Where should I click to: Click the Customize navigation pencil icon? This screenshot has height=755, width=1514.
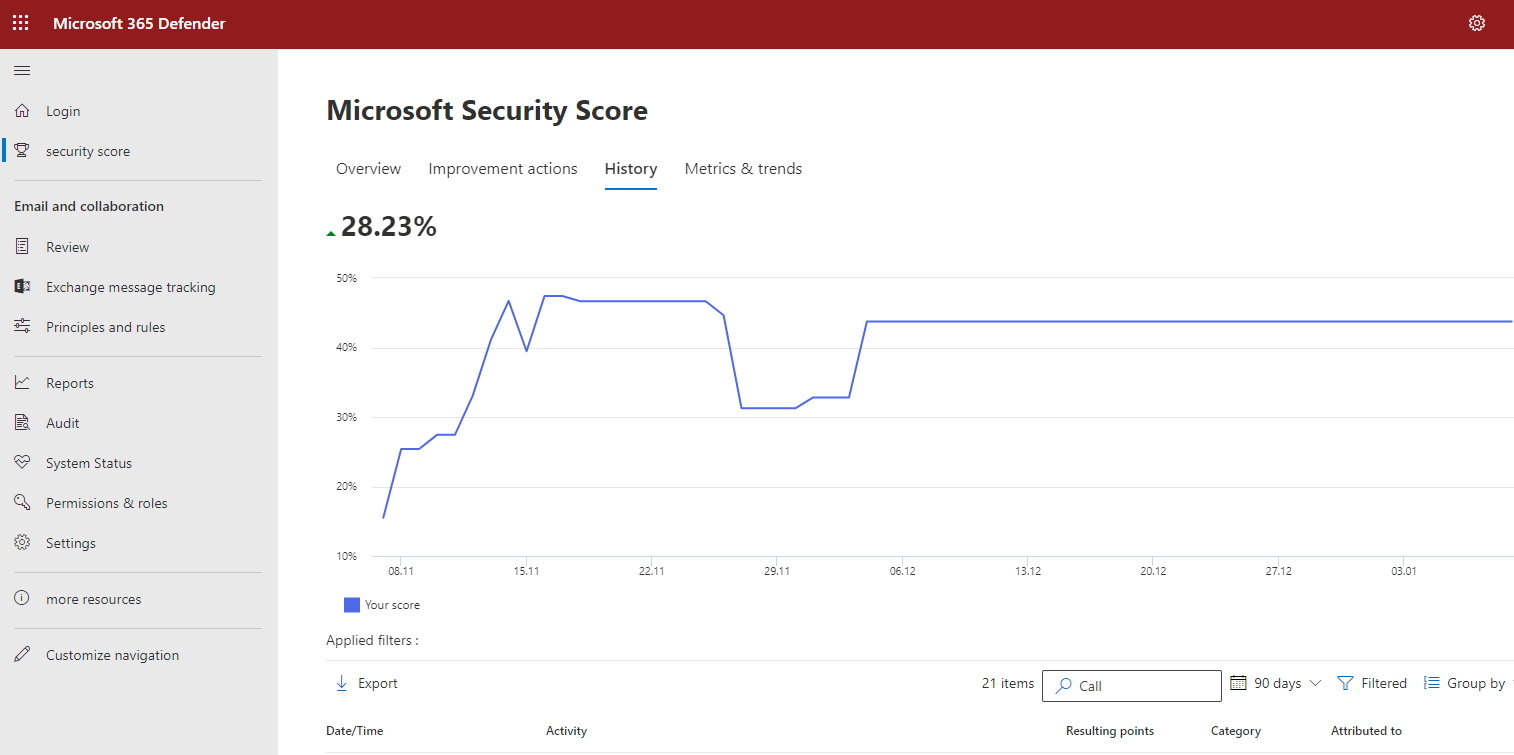click(x=22, y=655)
